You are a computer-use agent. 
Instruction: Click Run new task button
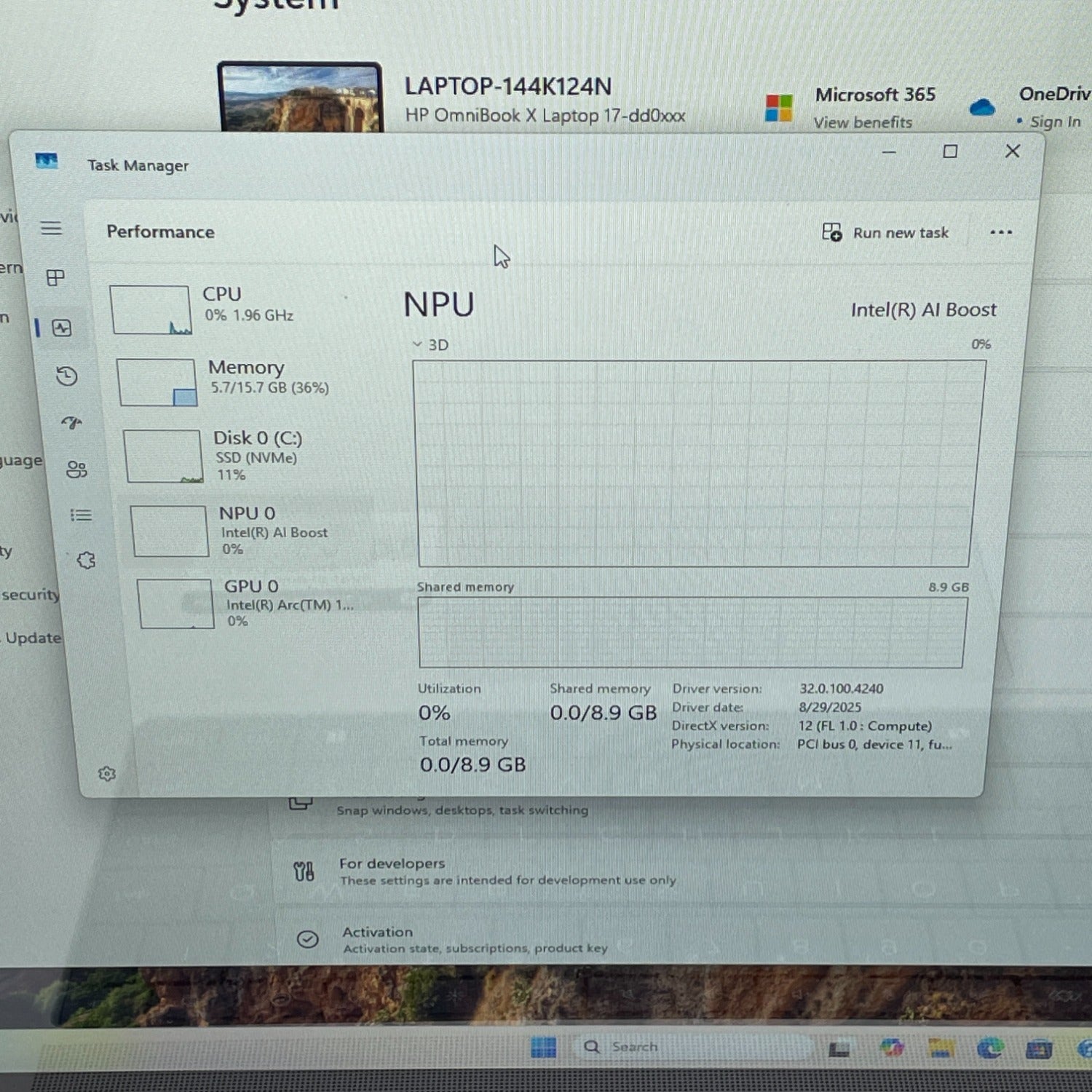[x=885, y=233]
